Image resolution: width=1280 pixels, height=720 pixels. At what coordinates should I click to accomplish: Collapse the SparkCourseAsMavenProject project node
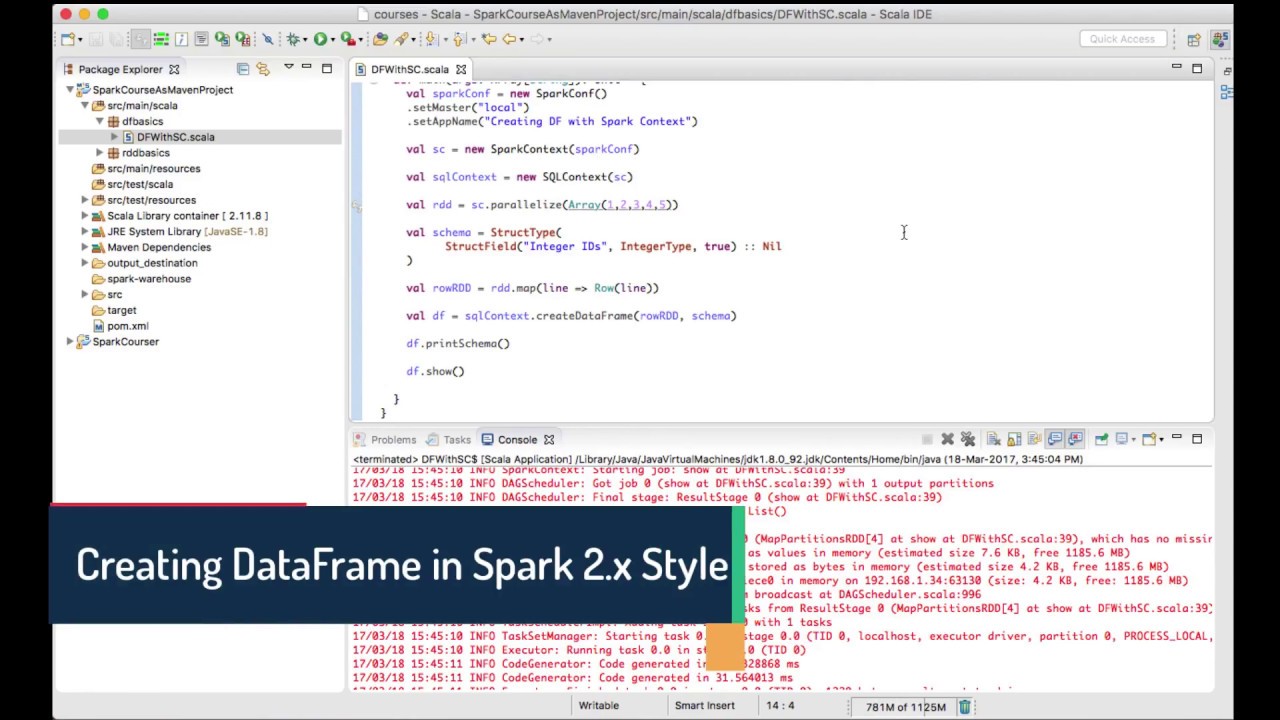tap(70, 90)
